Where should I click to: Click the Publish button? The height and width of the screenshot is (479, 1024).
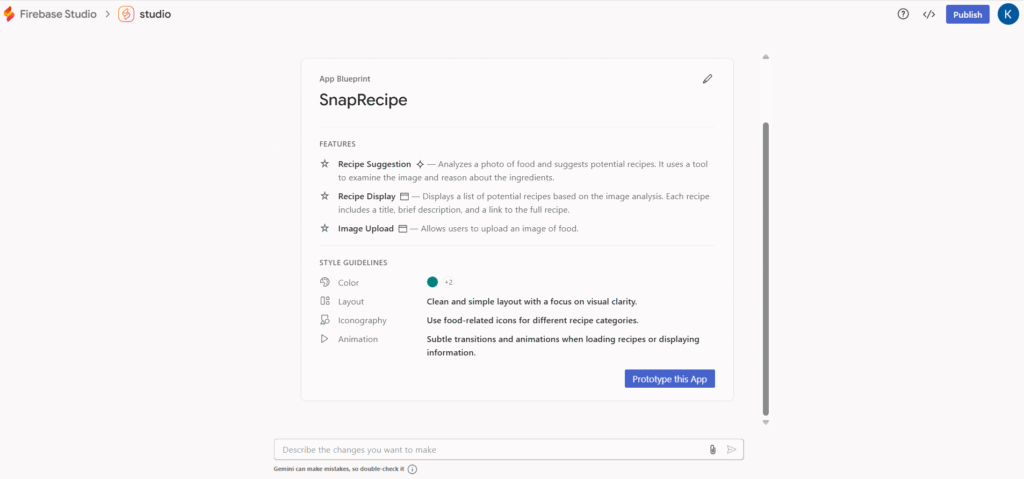(968, 14)
